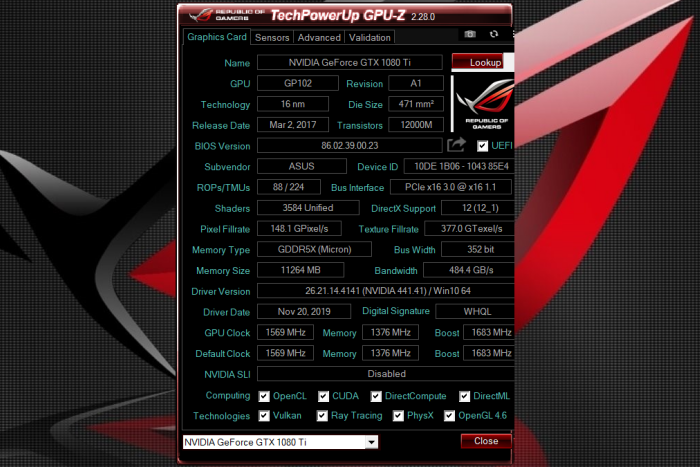This screenshot has width=700, height=467.
Task: Open the GPU selection dropdown arrow
Action: 371,442
